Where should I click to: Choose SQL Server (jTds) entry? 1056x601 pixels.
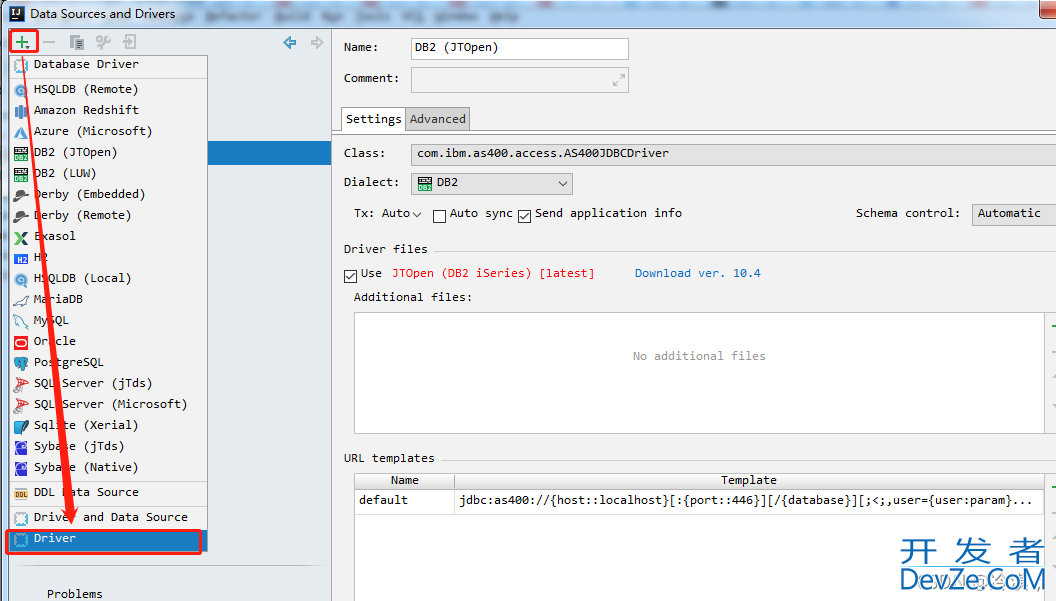pos(109,383)
